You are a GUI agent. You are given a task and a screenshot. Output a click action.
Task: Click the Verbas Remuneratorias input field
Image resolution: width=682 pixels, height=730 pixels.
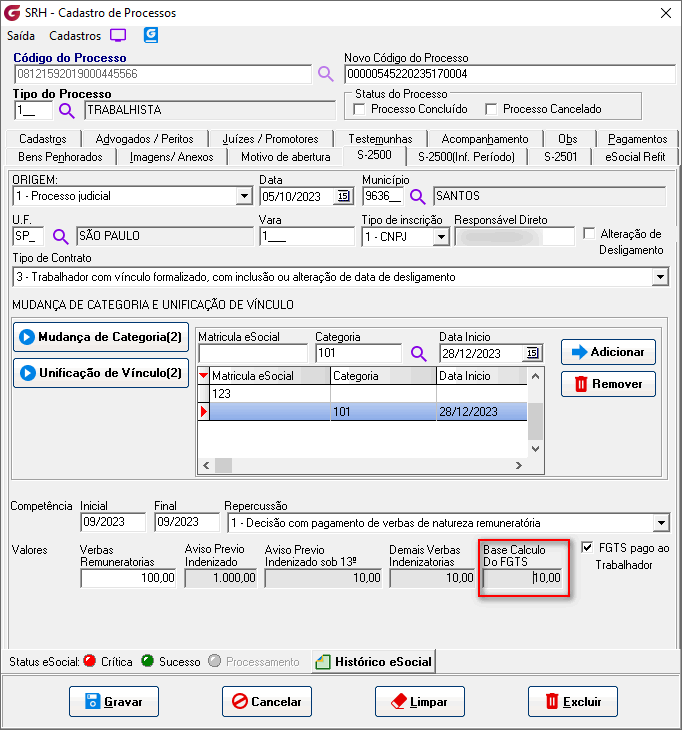pos(127,577)
